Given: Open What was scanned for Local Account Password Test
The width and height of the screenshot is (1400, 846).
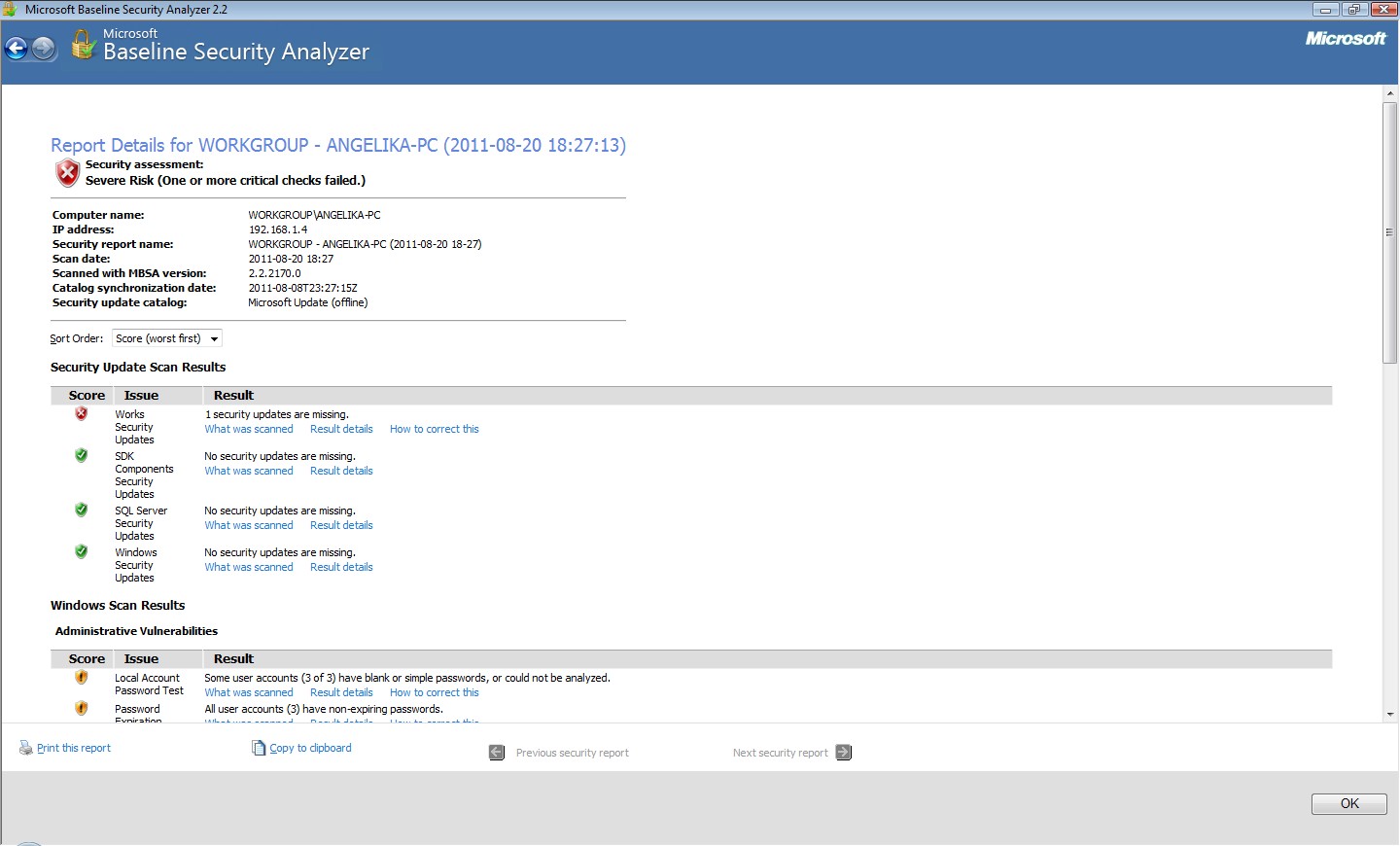Looking at the screenshot, I should coord(249,692).
